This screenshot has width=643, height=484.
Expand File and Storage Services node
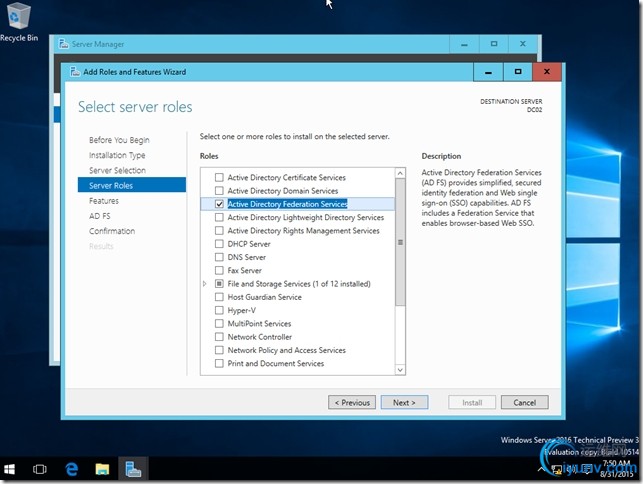pos(205,284)
